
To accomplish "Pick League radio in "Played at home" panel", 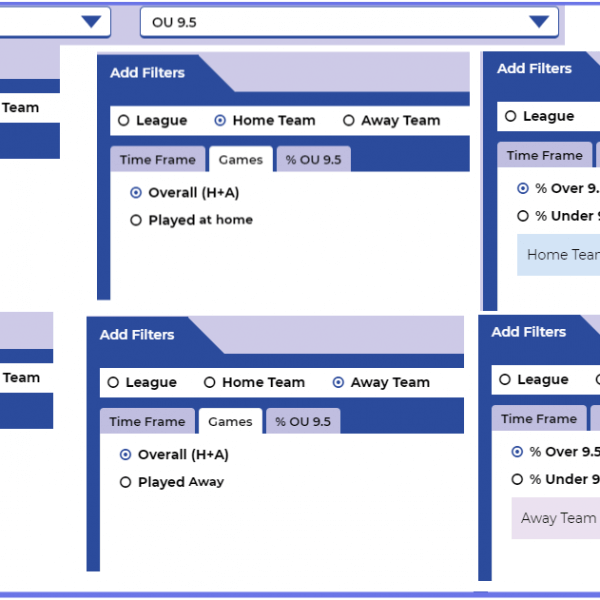I will pos(124,121).
